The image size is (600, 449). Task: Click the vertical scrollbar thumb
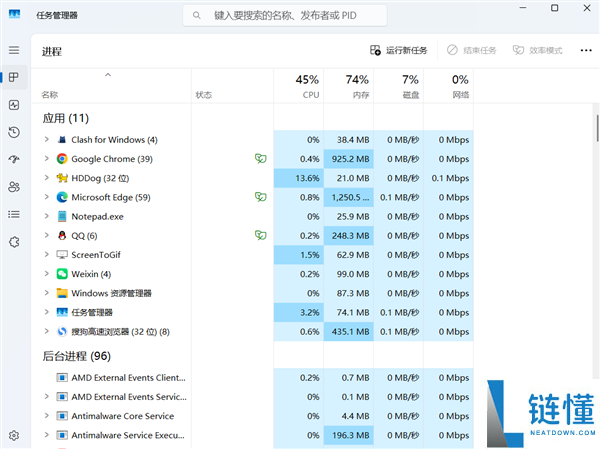click(597, 128)
